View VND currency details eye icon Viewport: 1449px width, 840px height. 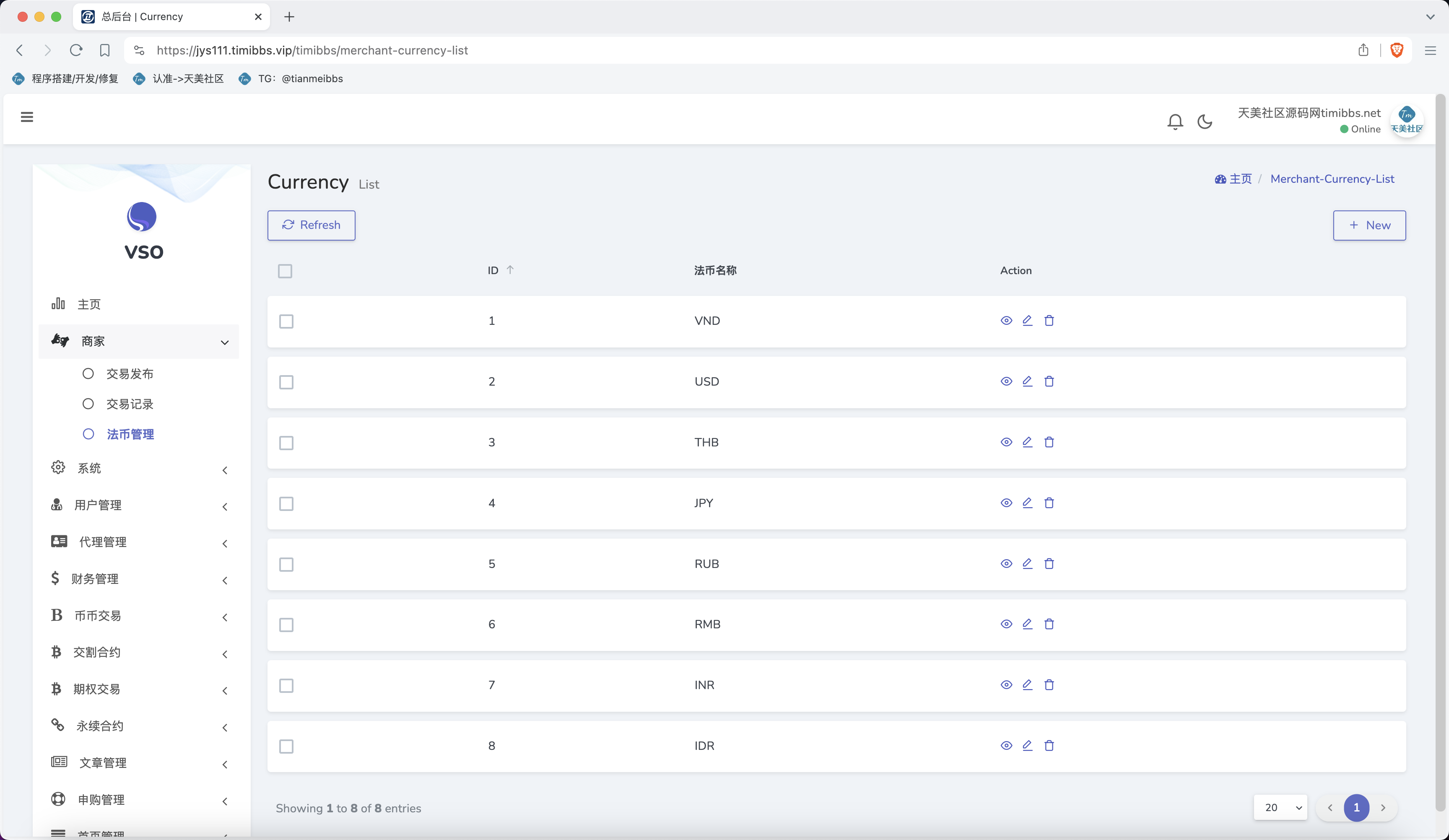tap(1006, 321)
